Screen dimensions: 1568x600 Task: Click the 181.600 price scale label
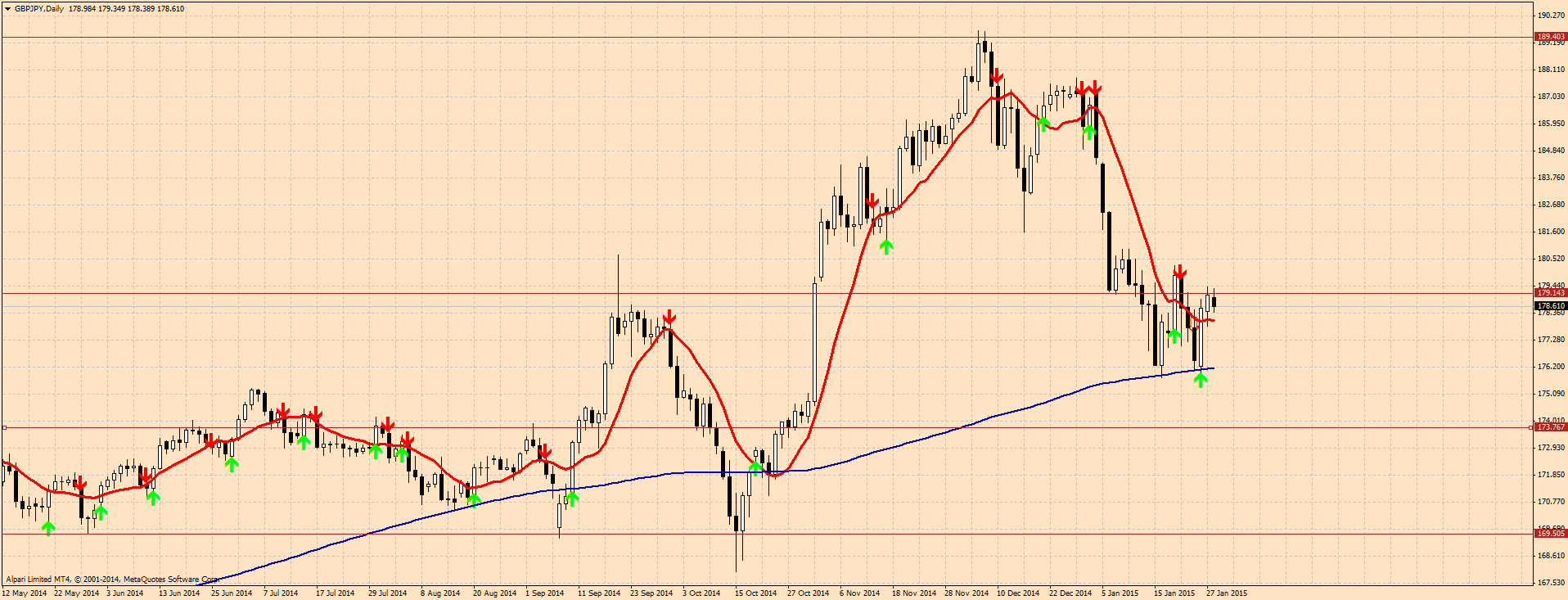tap(1552, 232)
